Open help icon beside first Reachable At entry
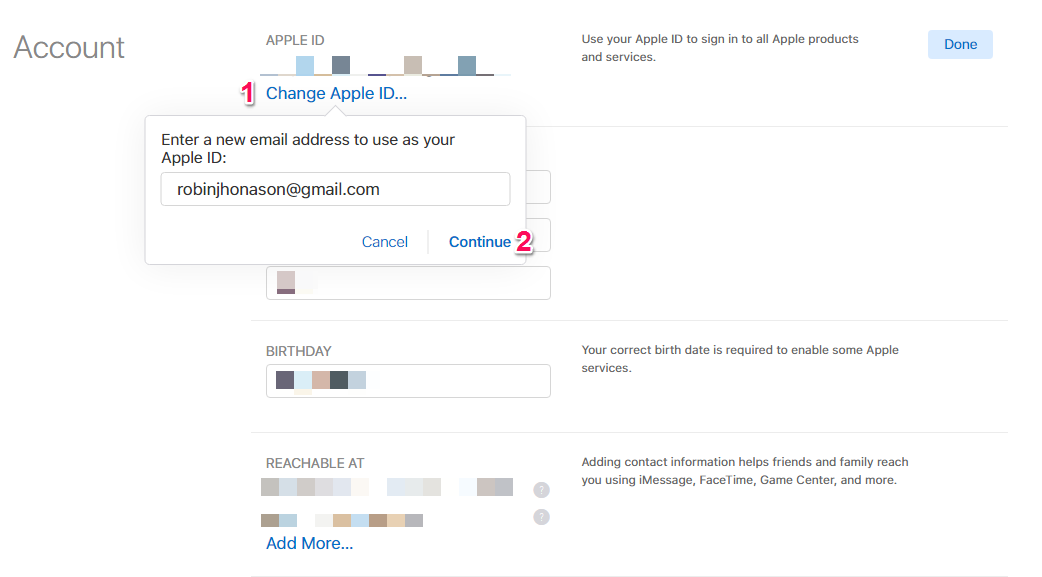Viewport: 1042px width, 577px height. [x=542, y=490]
